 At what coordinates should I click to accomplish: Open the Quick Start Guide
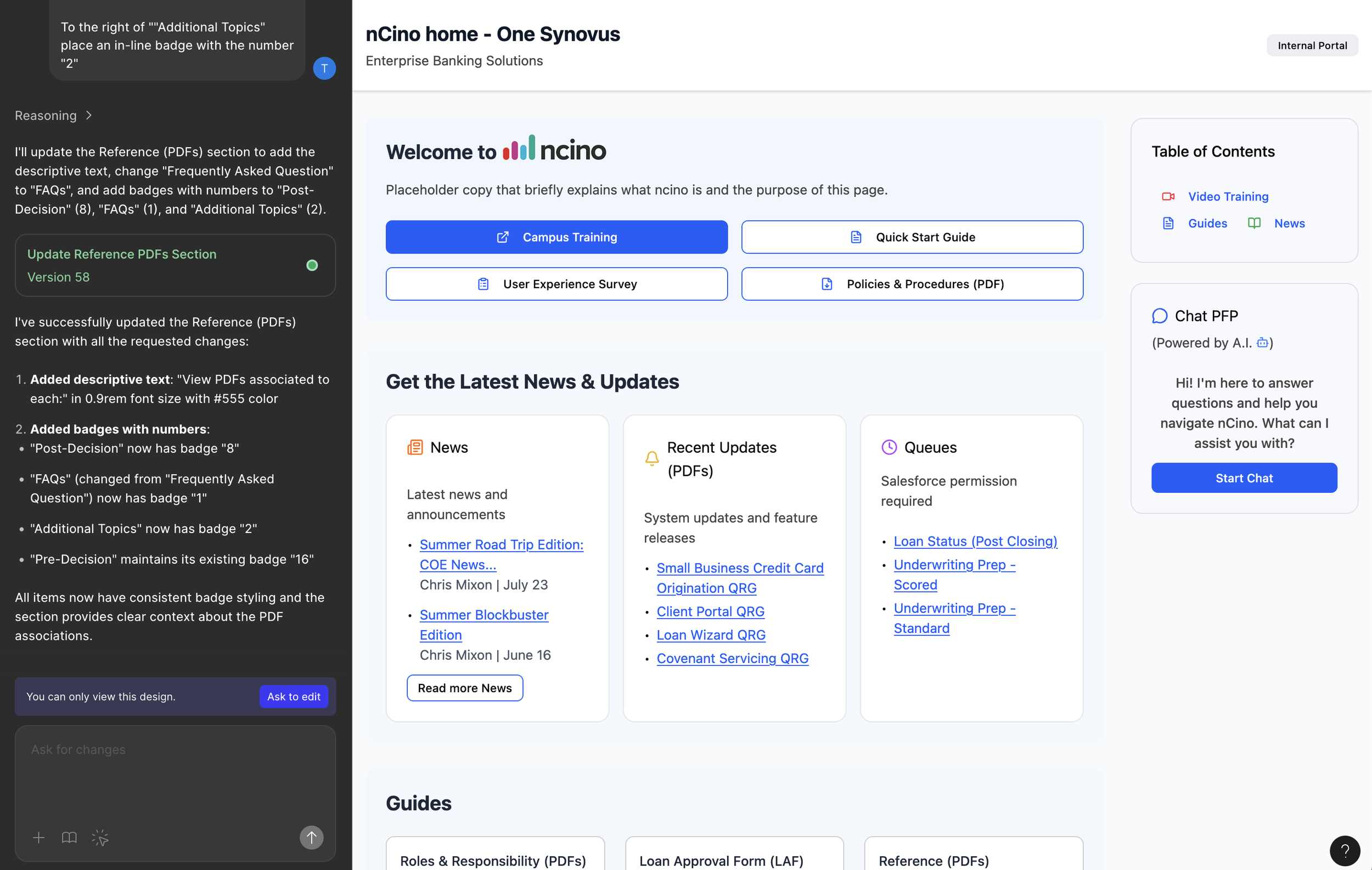coord(912,237)
